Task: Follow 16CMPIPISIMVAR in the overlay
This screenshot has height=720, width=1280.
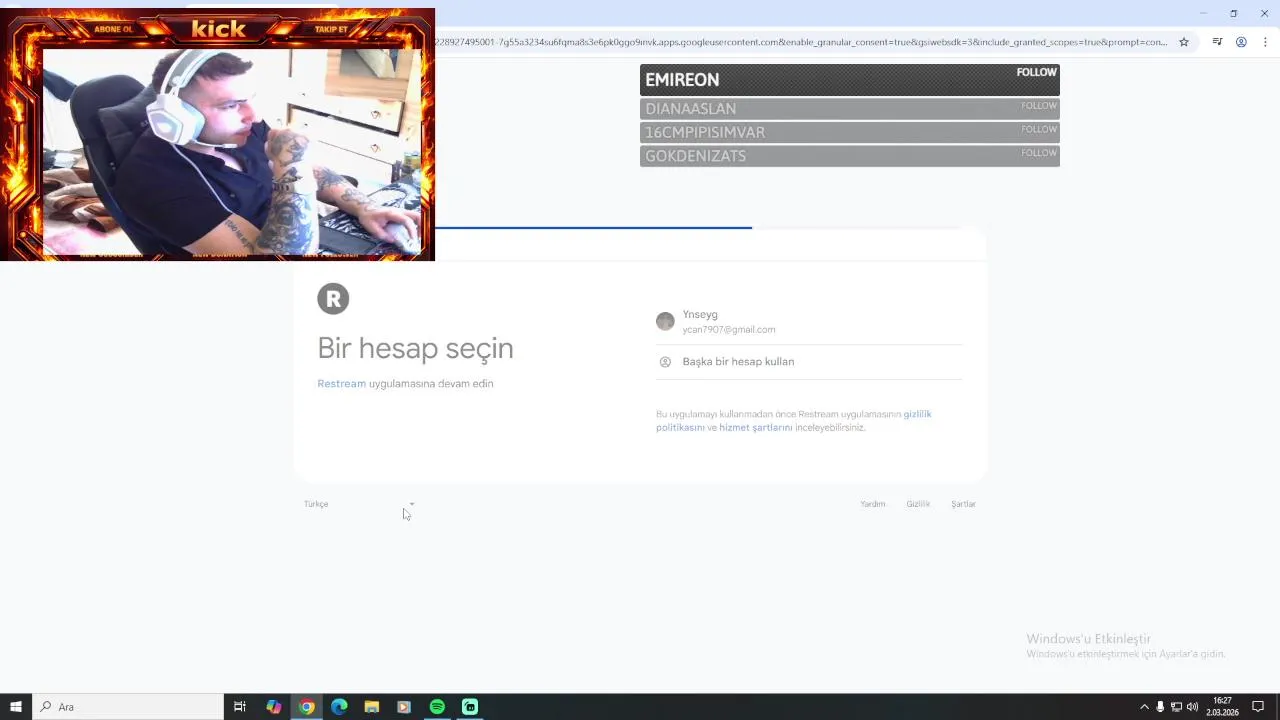Action: [x=1038, y=129]
